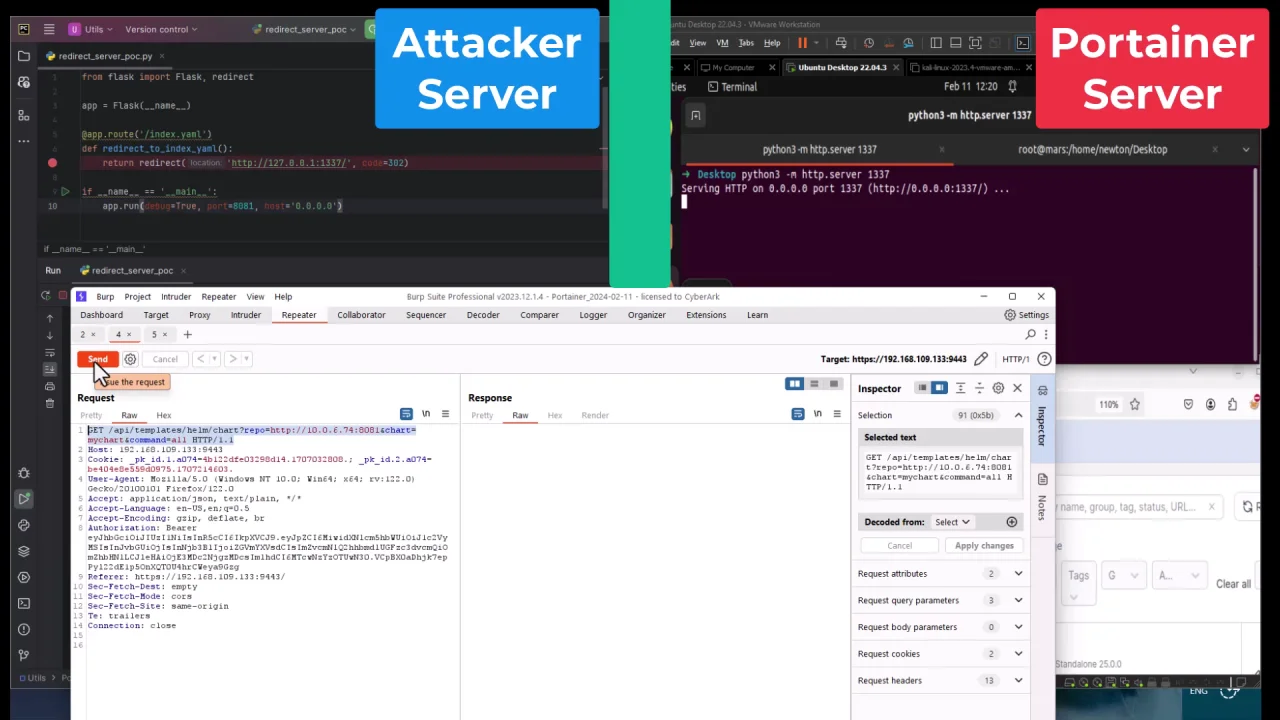1280x720 pixels.
Task: Rerun redirect_server_poc in the PyCharm Run panel
Action: [x=46, y=296]
